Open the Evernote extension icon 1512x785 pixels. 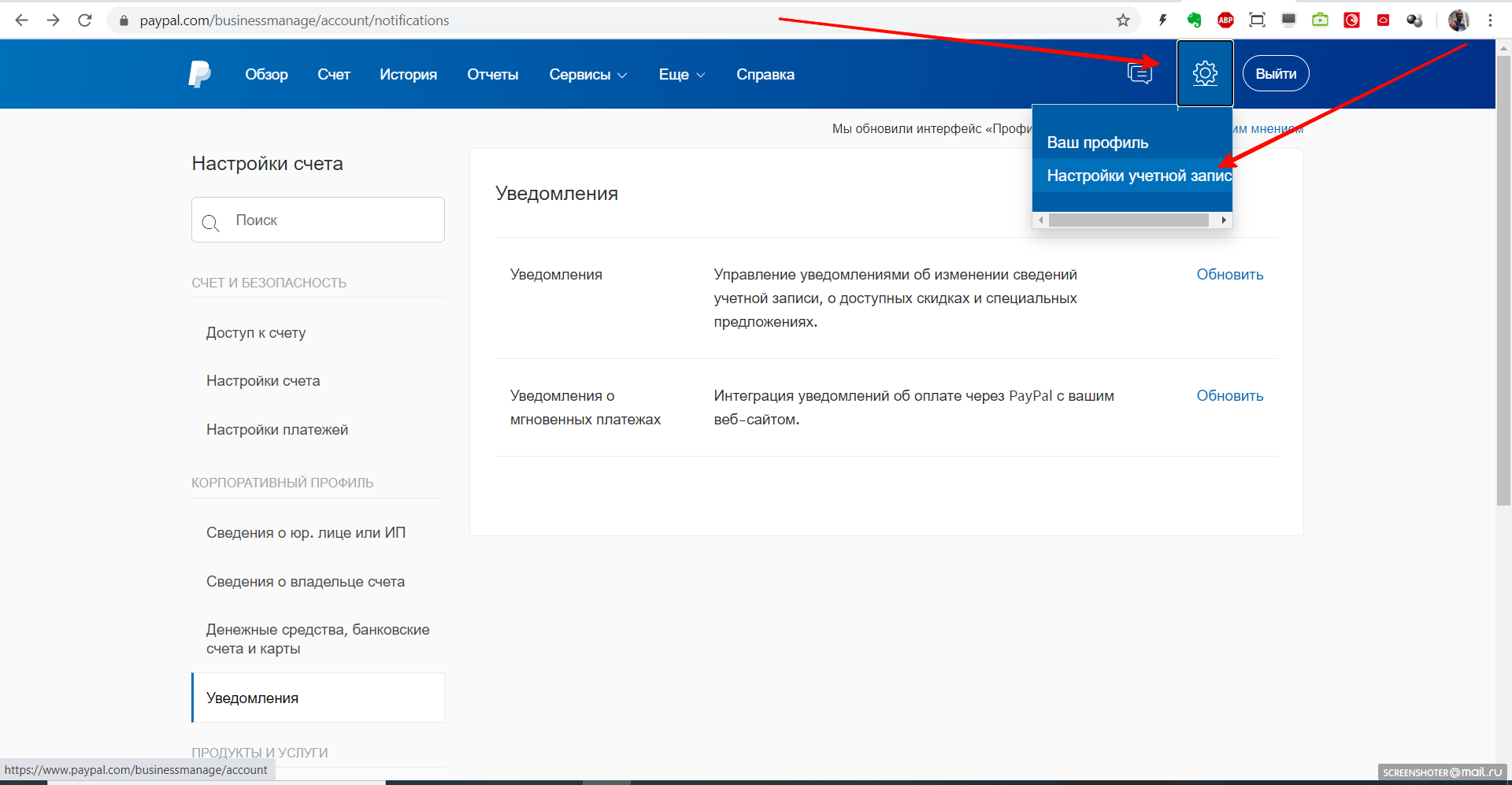(1194, 20)
